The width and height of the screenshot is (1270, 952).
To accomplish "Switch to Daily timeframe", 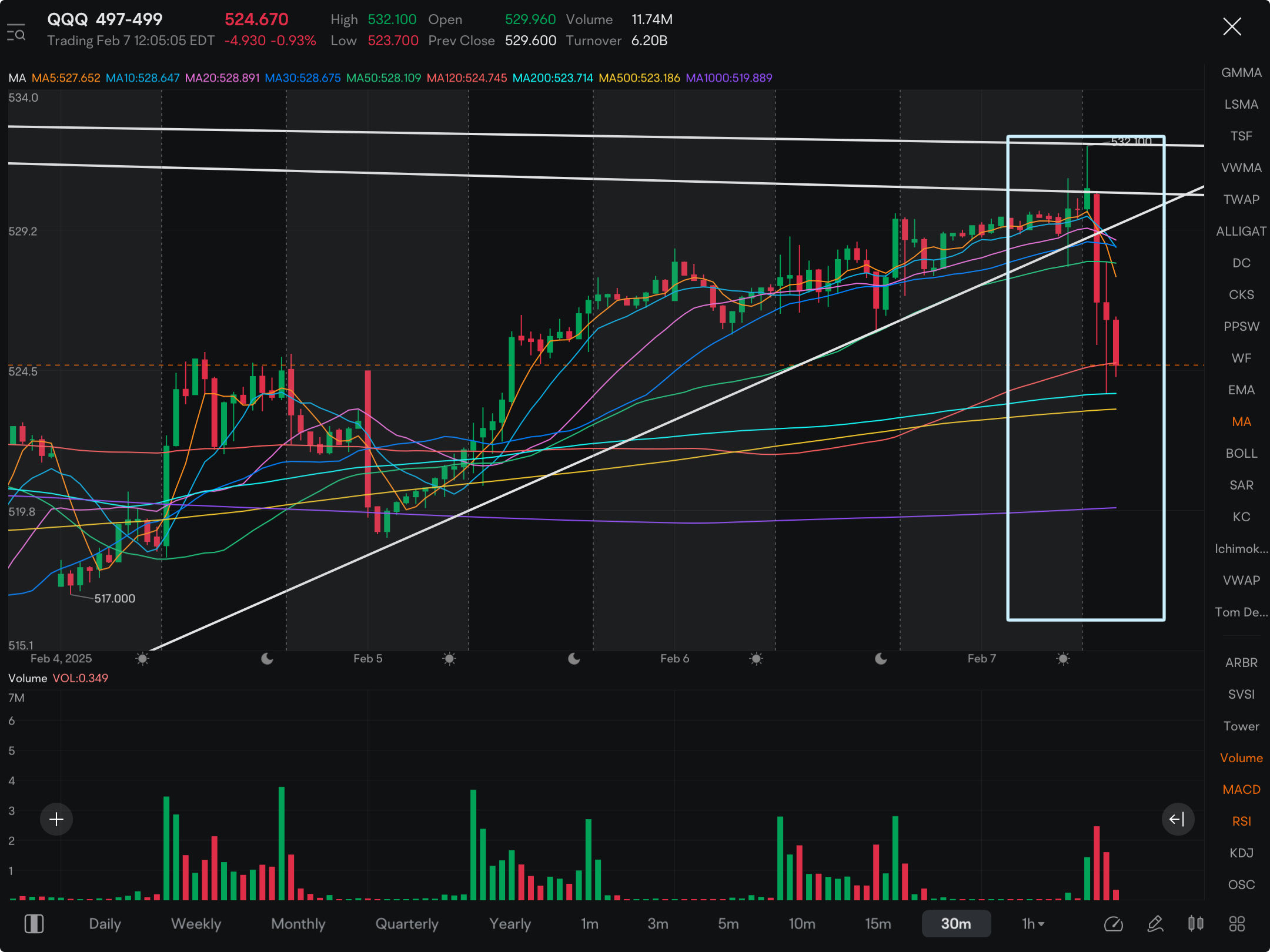I will pyautogui.click(x=105, y=924).
